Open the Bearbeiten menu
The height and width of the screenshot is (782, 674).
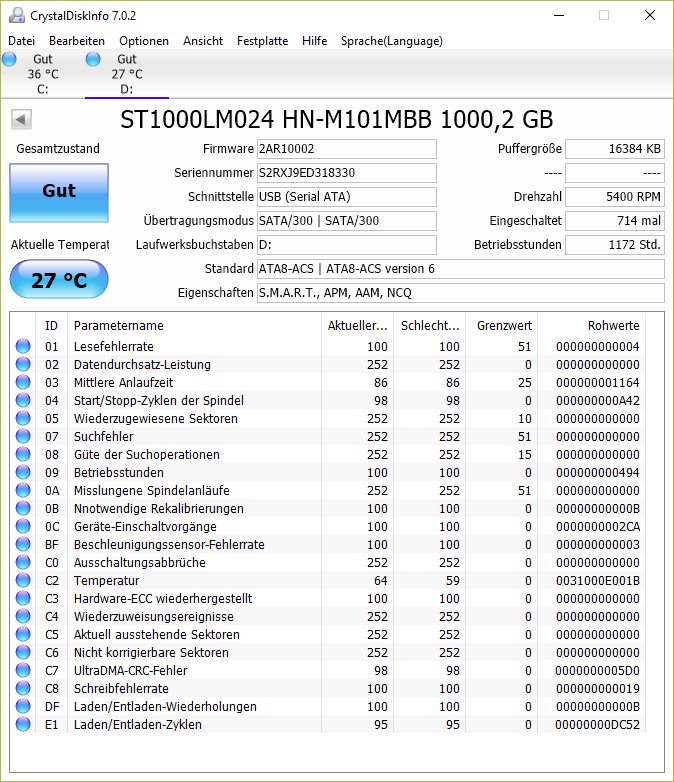(x=77, y=41)
